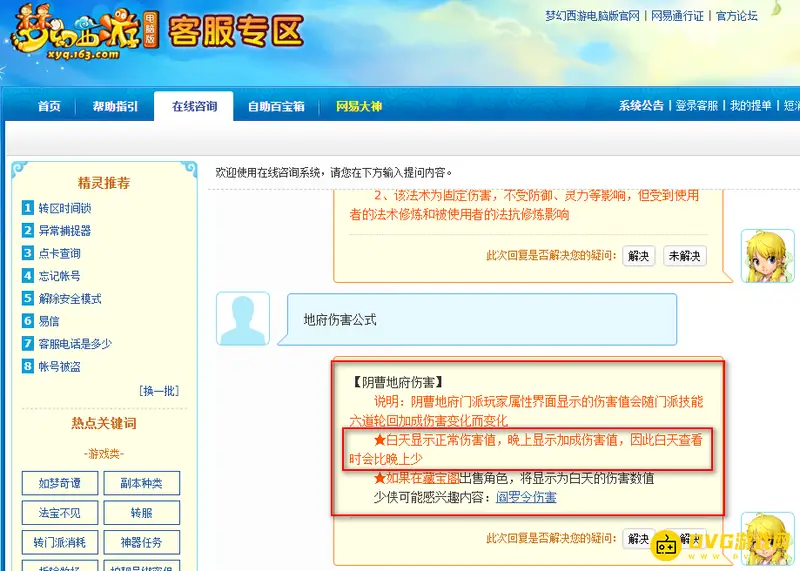Screen dimensions: 800x571
Task: Click the 法宝不见 keyword button
Action: (60, 512)
